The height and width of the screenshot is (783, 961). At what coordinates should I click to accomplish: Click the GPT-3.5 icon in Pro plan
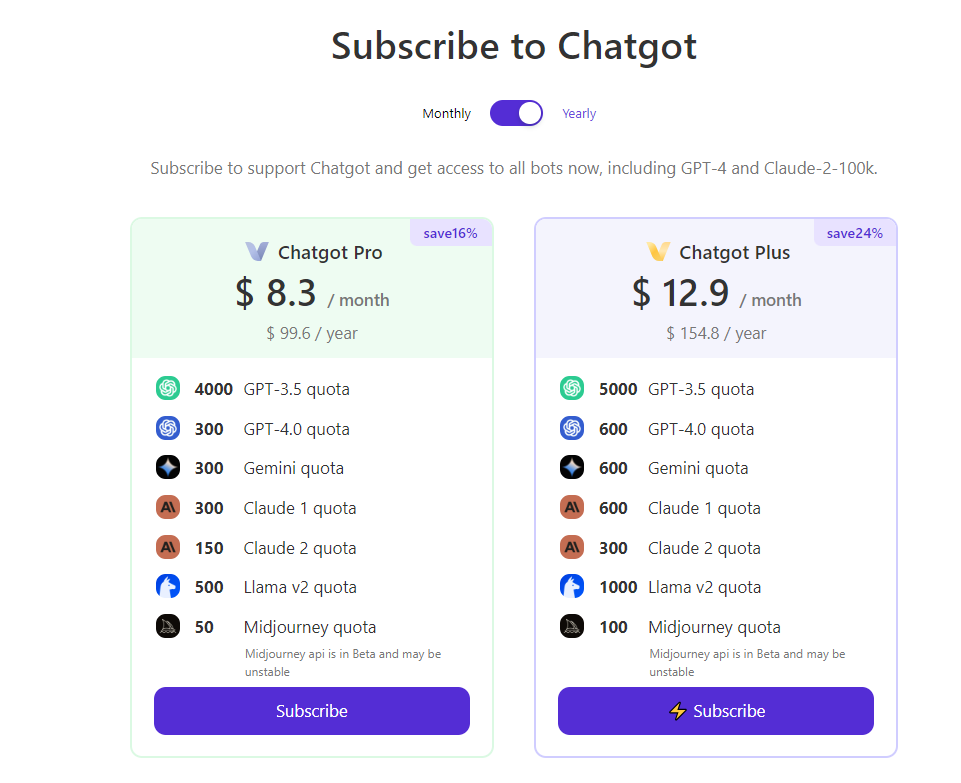click(168, 389)
